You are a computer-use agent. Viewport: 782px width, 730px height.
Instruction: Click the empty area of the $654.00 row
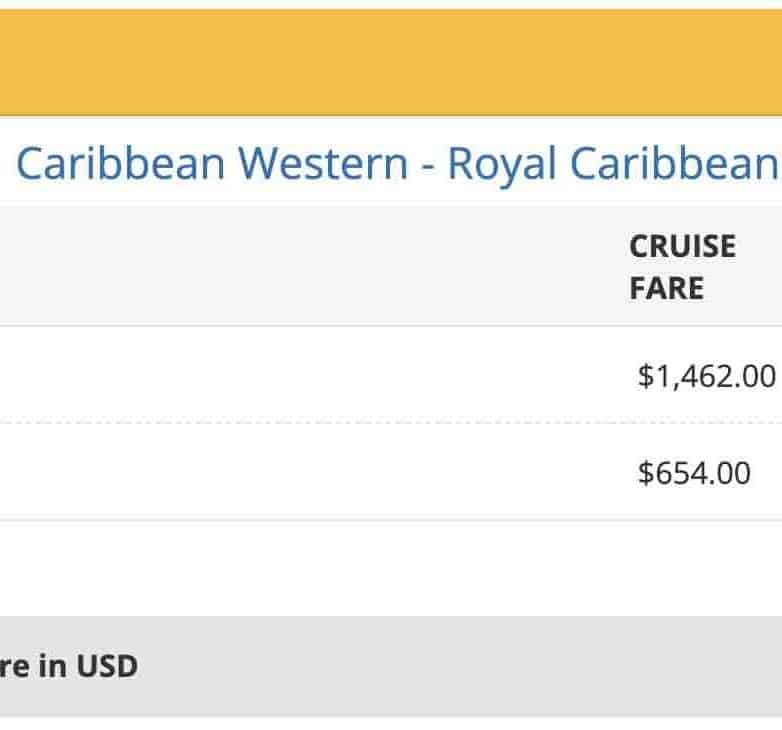click(300, 472)
